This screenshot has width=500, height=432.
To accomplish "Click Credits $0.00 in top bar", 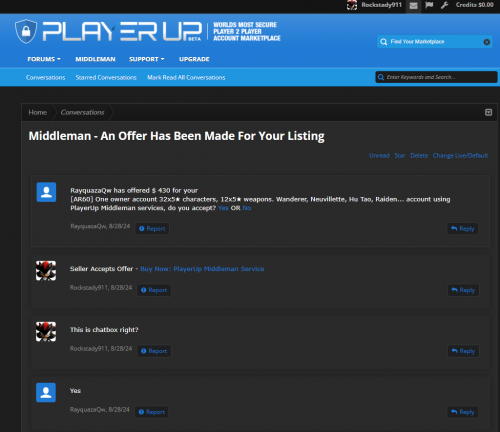I will point(475,5).
